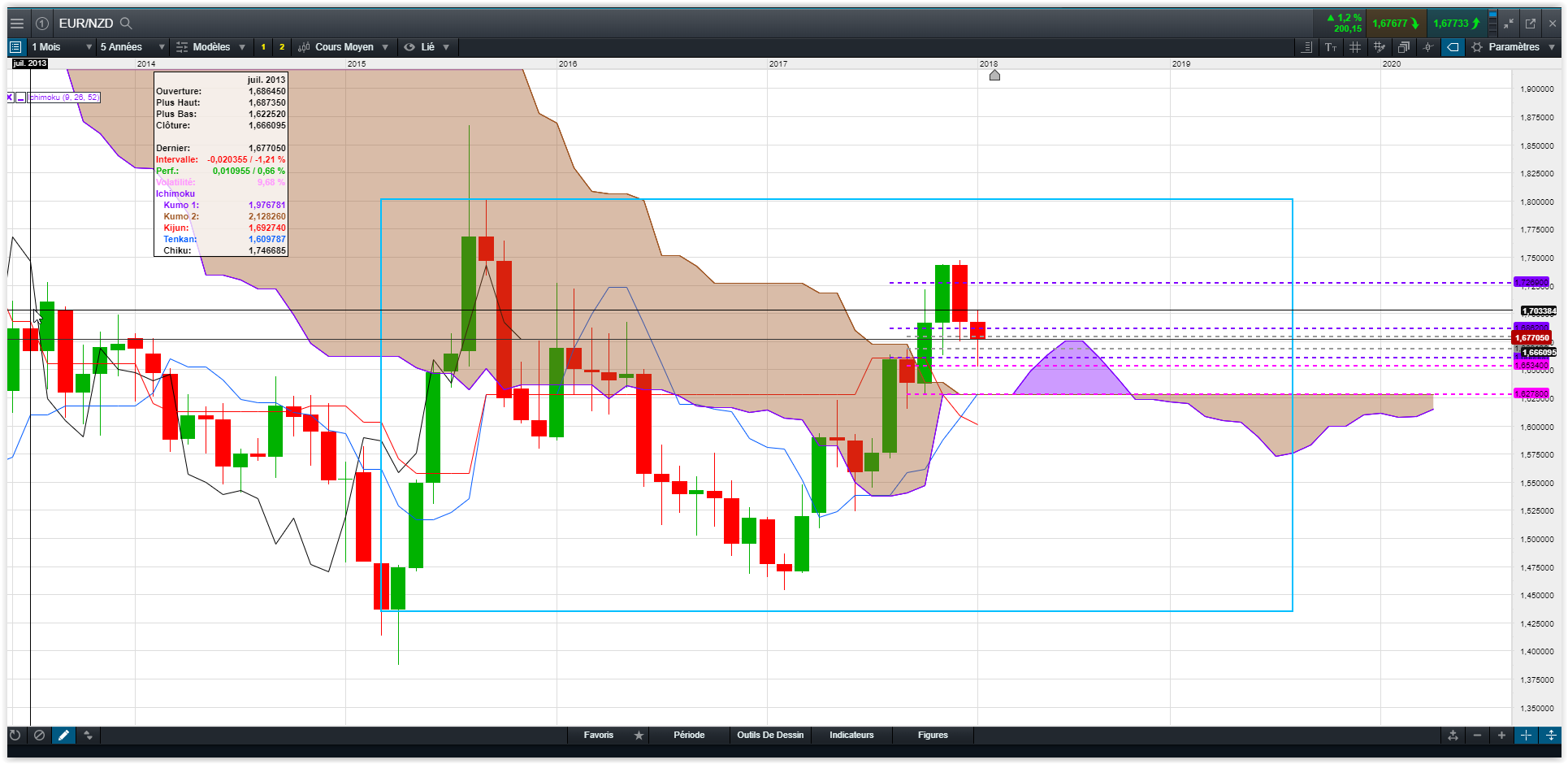
Task: Toggle the candlestick crosshair icon
Action: [x=1428, y=47]
